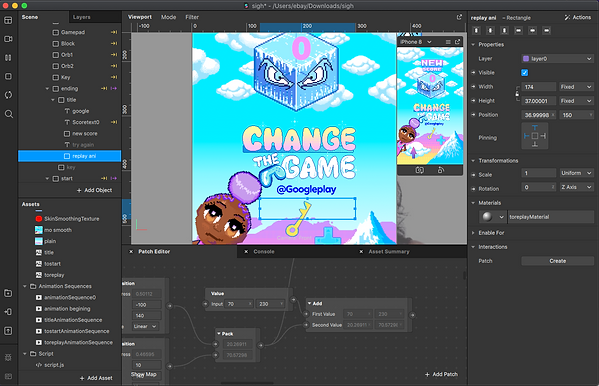Open the Width Fixed dropdown
Image resolution: width=599 pixels, height=386 pixels.
point(576,87)
